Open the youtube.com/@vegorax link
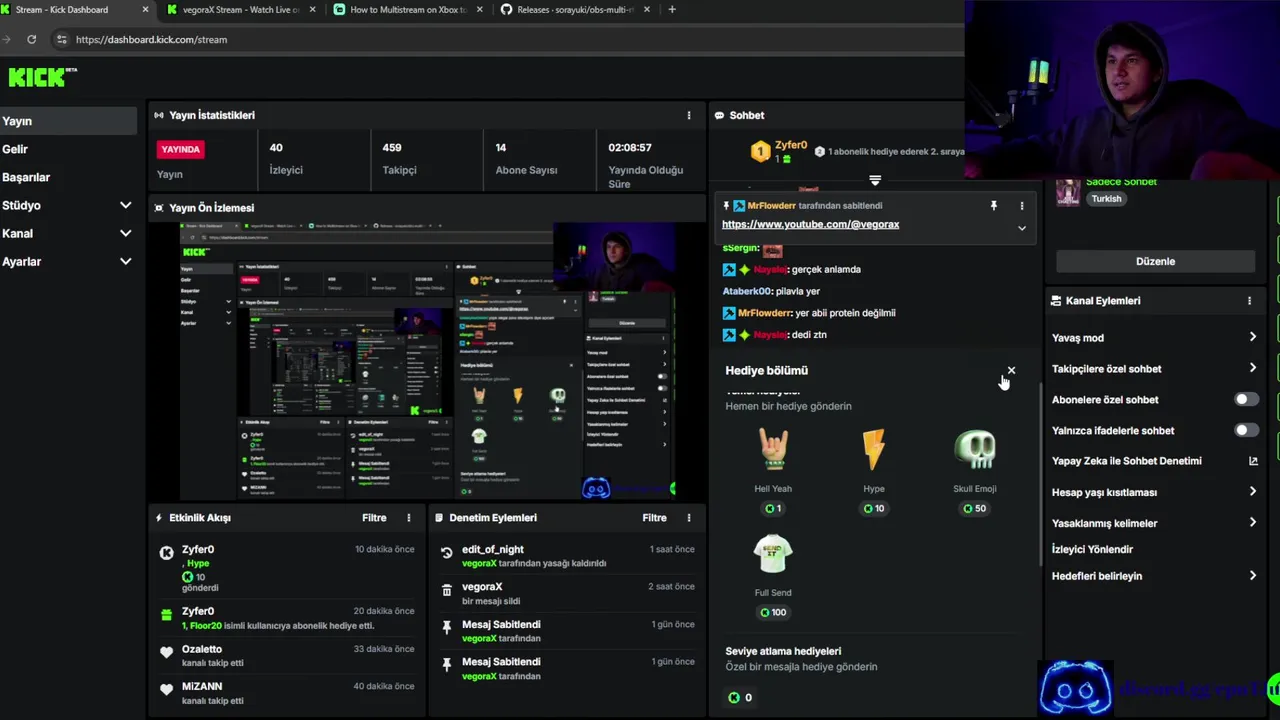 [x=810, y=225]
